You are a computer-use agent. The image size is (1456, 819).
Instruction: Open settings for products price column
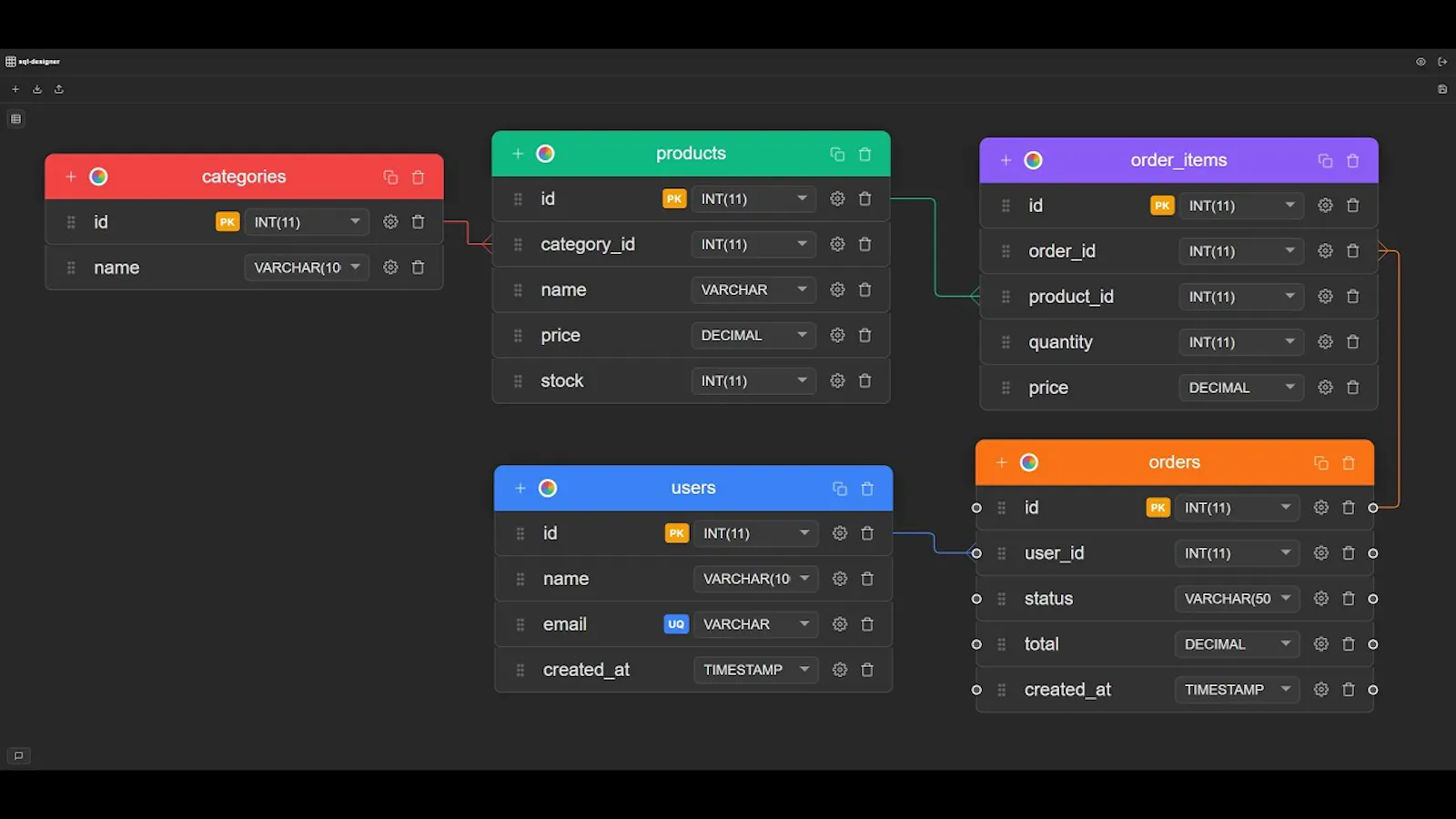point(837,336)
